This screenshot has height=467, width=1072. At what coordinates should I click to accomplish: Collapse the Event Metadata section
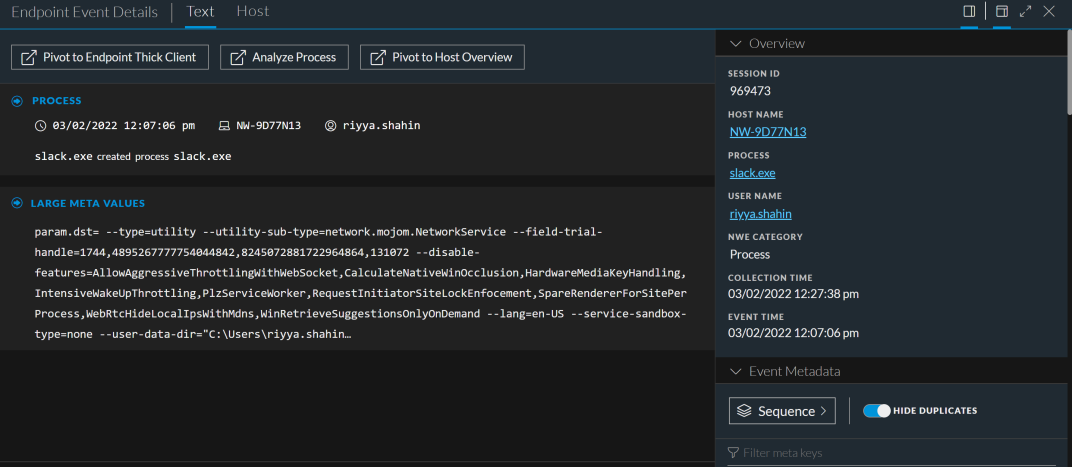[x=736, y=371]
